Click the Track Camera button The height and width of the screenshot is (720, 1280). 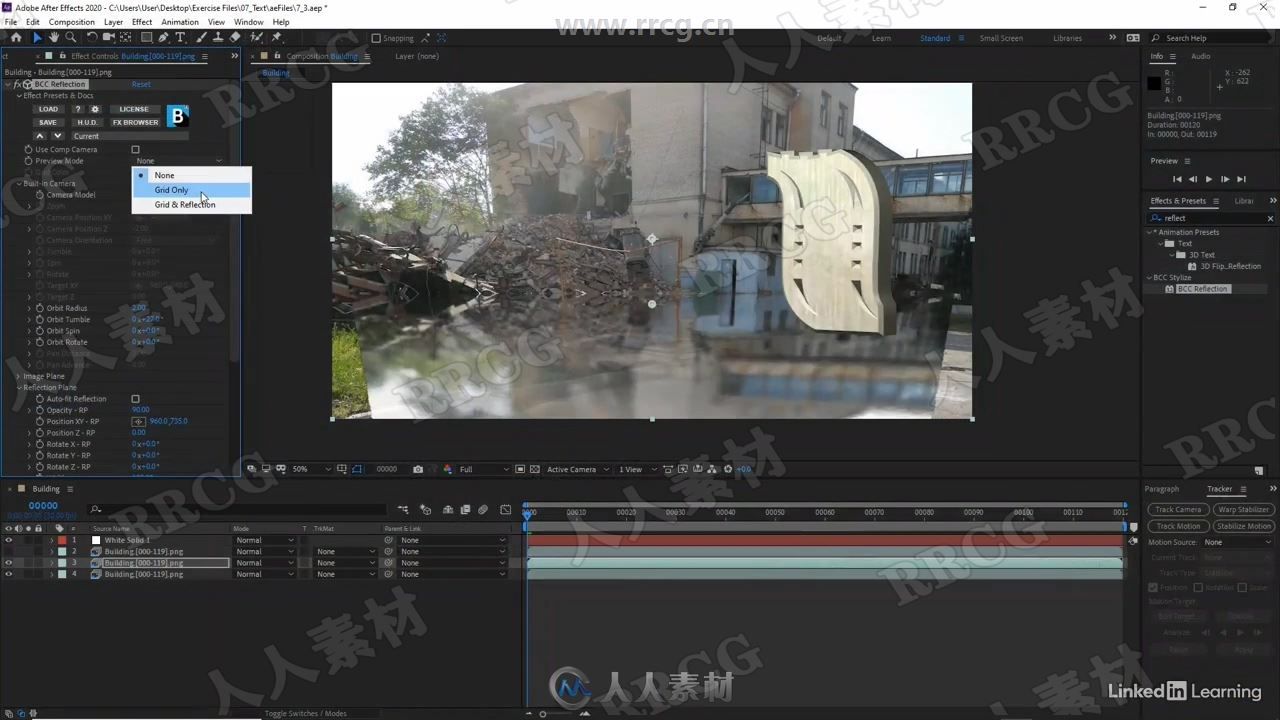pos(1178,509)
